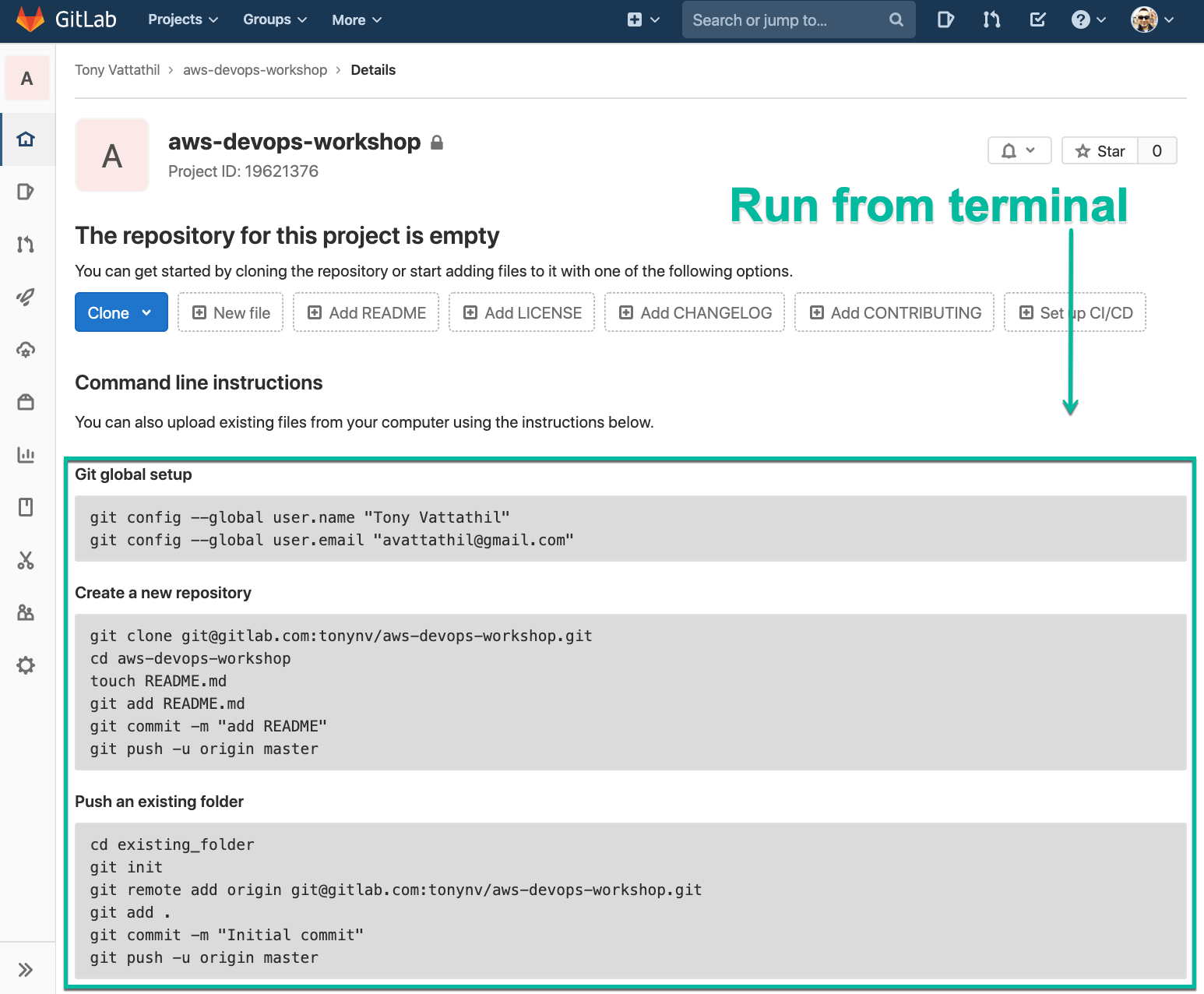This screenshot has height=994, width=1204.
Task: Open the sidebar CI/CD rocket icon
Action: coord(26,297)
